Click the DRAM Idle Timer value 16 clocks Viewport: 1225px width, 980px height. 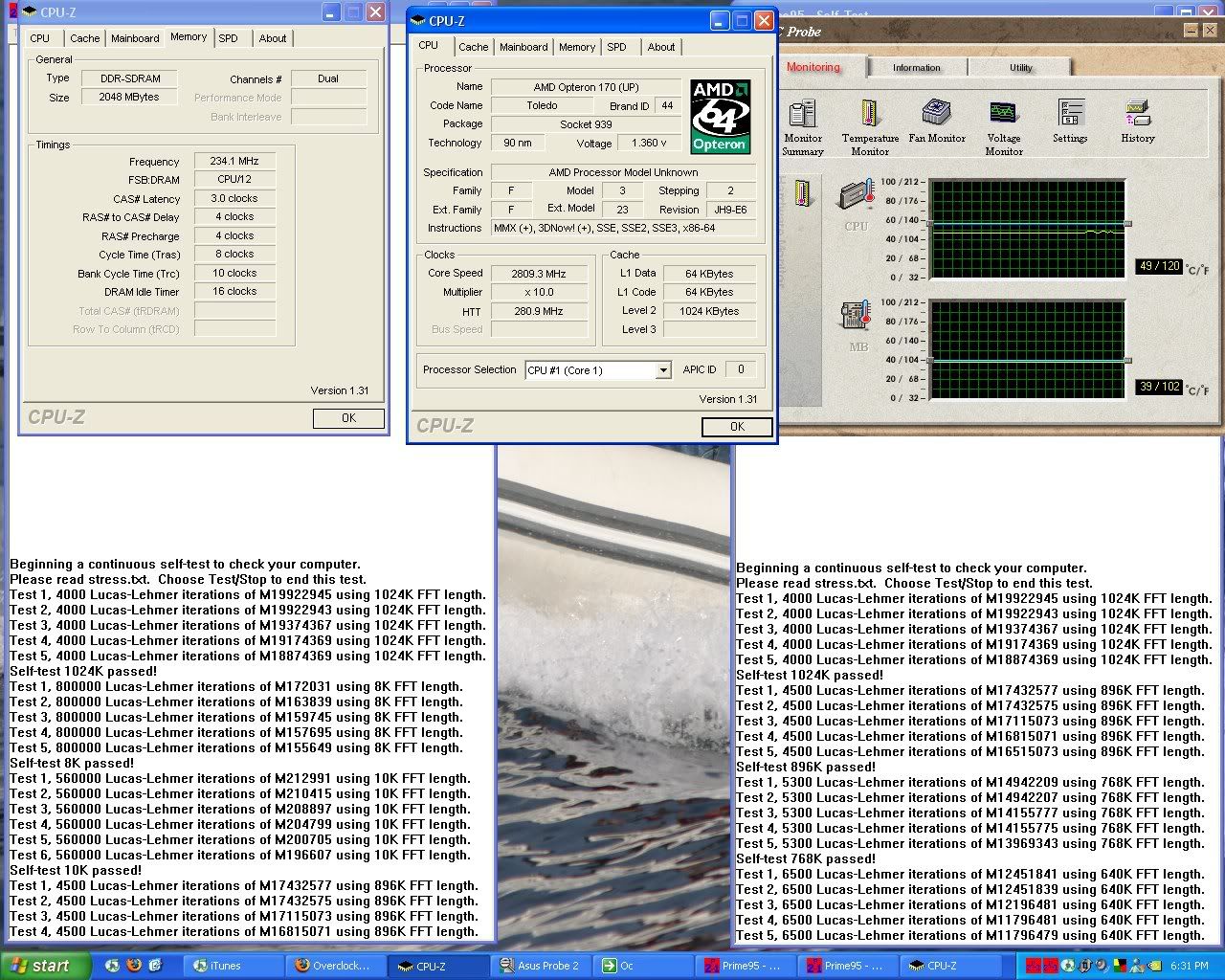(x=235, y=291)
